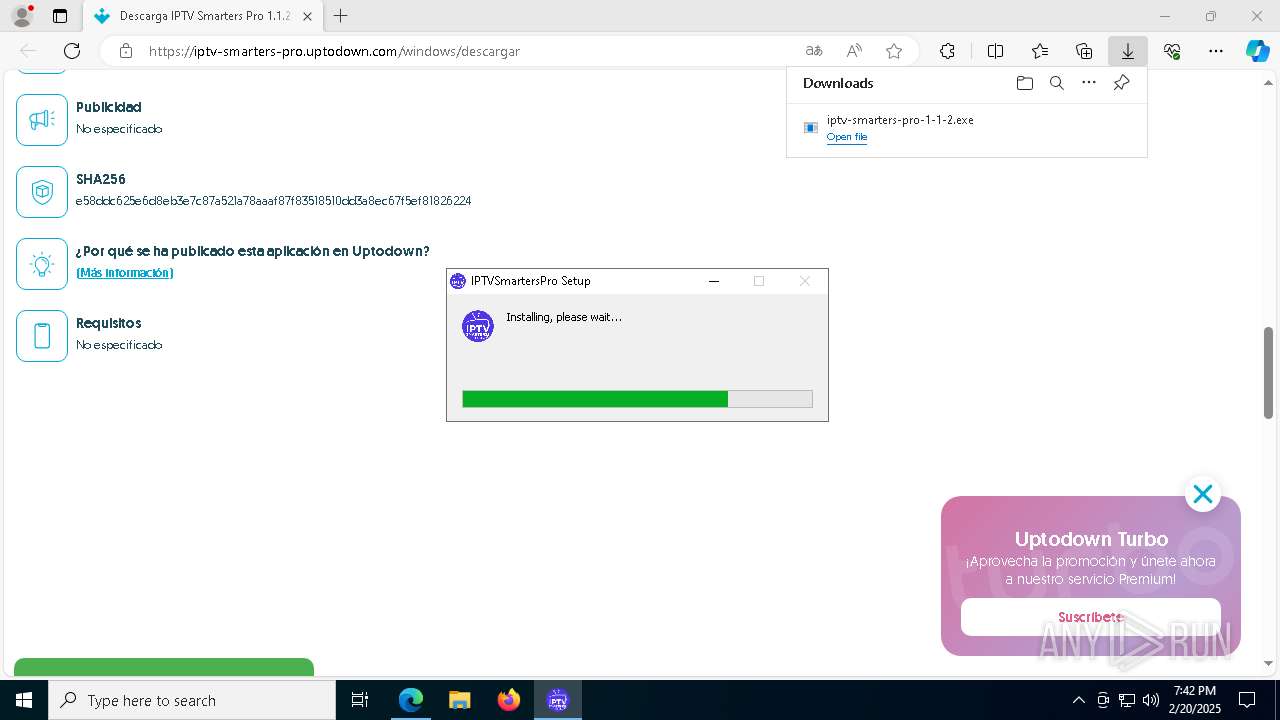
Task: Click Open file link for iptv-smarters-pro exe
Action: 847,137
